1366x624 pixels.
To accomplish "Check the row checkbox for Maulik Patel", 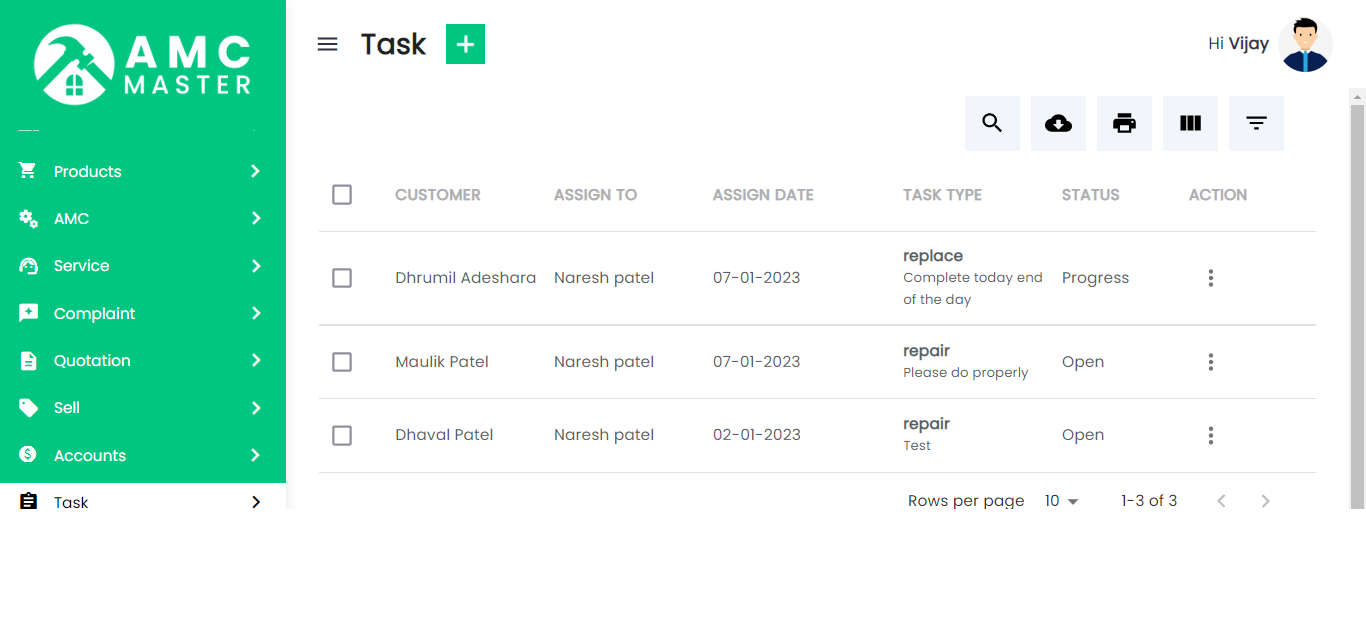I will coord(342,362).
